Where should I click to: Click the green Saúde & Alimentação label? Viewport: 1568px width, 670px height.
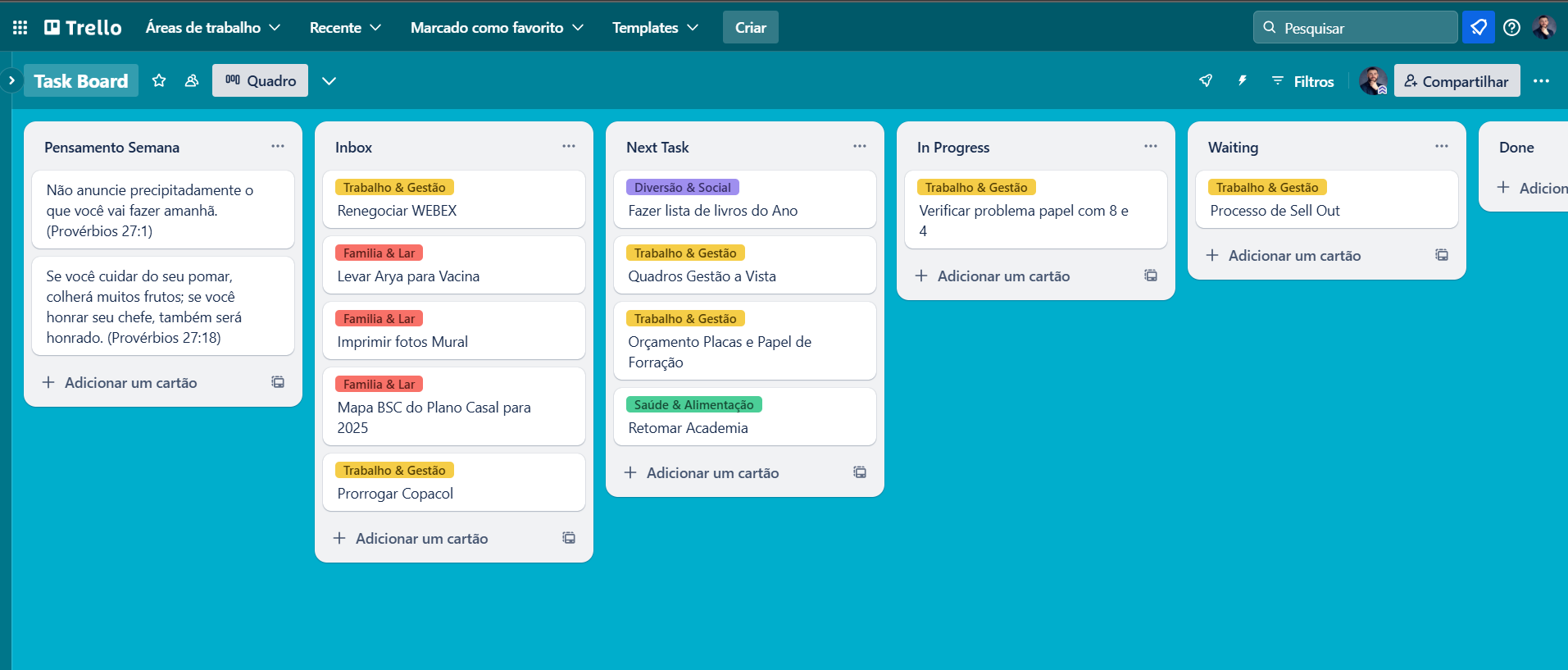click(693, 405)
